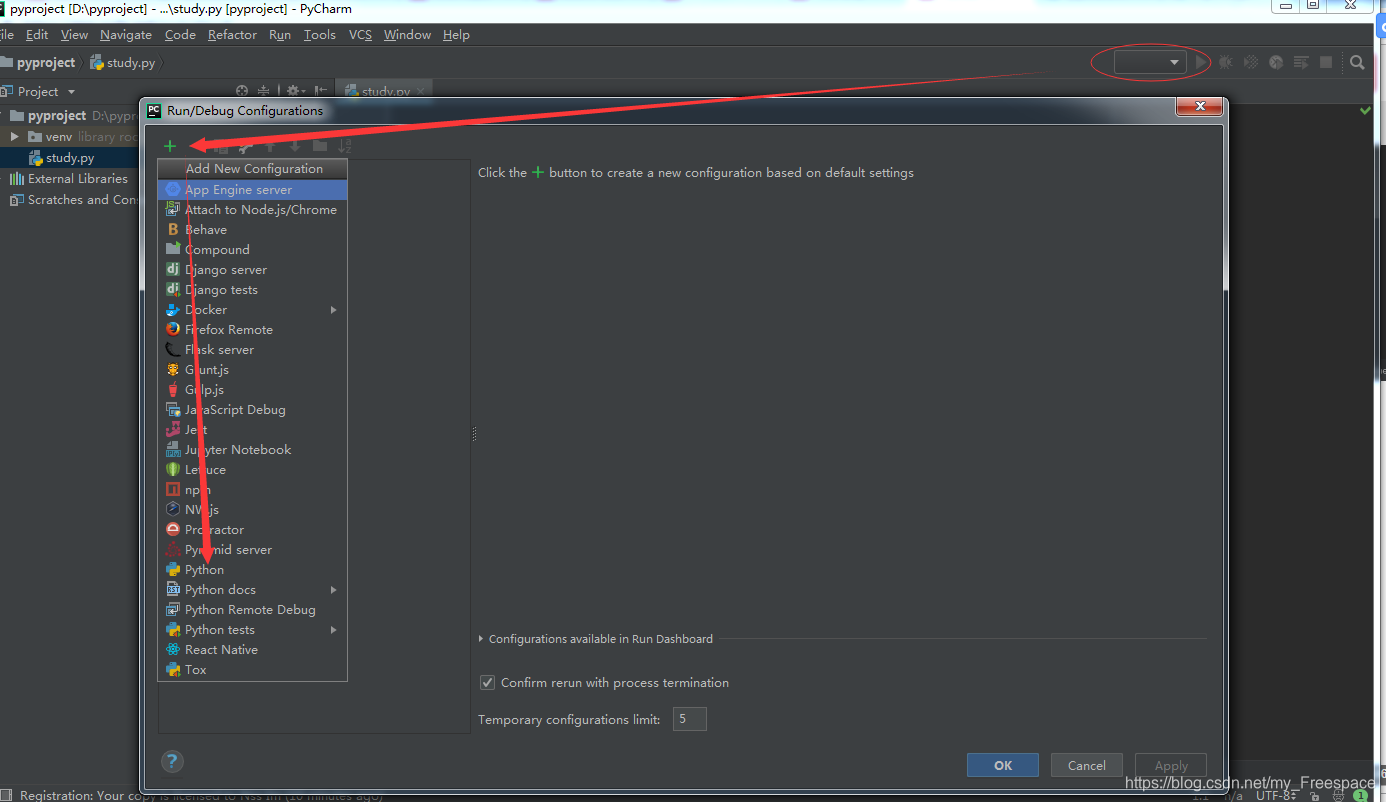Viewport: 1386px width, 802px height.
Task: Click the move into new folder icon
Action: click(x=320, y=146)
